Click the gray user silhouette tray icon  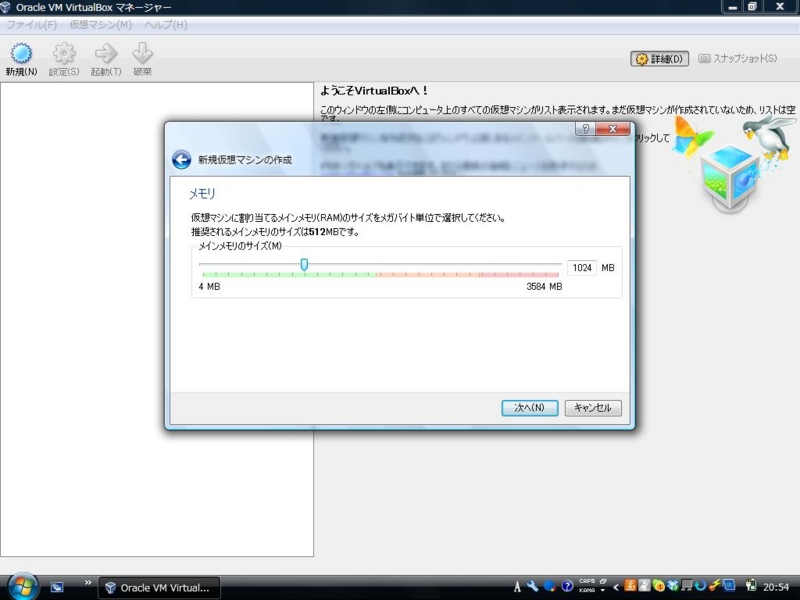tap(644, 586)
